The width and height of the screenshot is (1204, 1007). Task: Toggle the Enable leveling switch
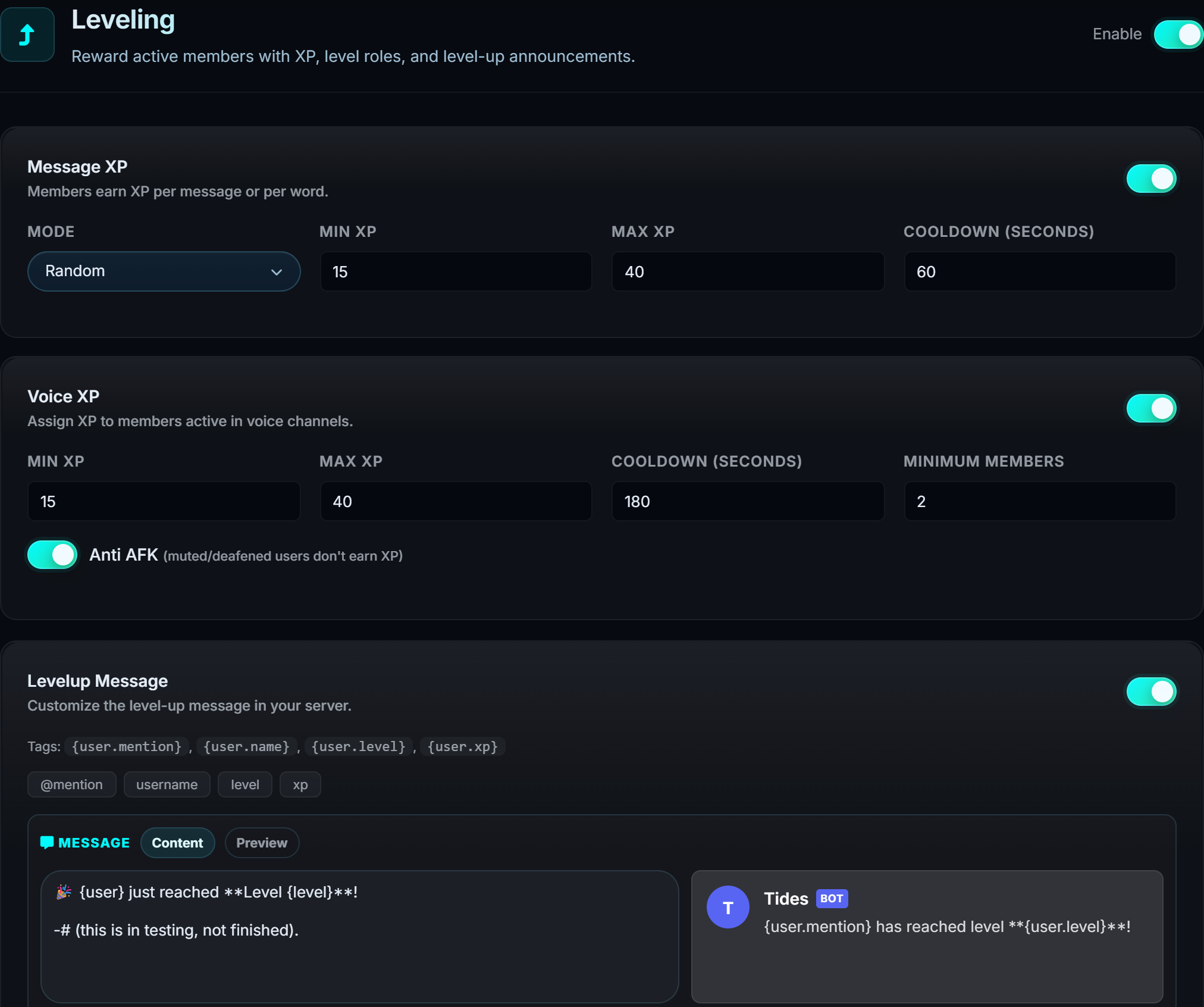click(x=1178, y=35)
